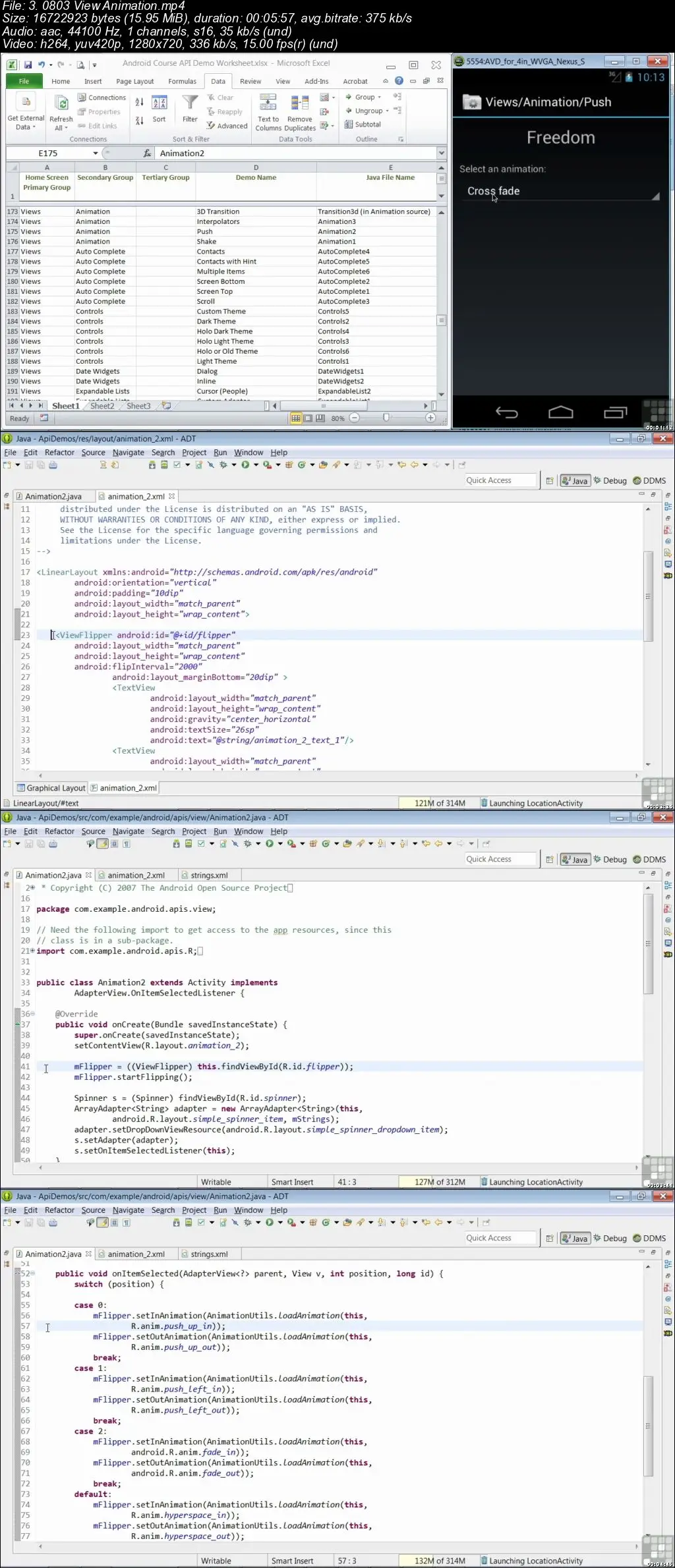Select Java perspective in animation_2.xml ADT window

coord(574,481)
